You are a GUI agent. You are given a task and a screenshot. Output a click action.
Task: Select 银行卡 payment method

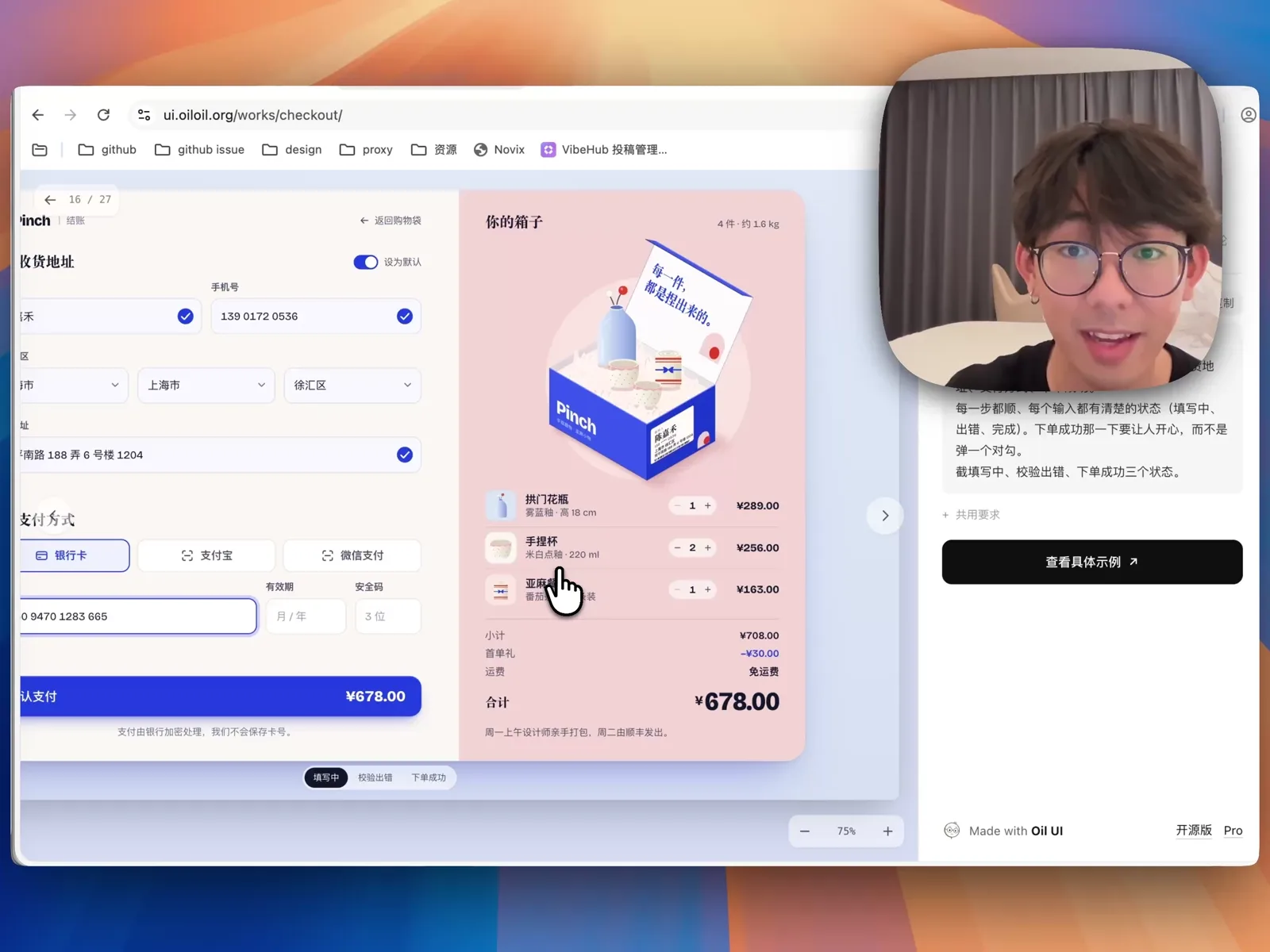coord(75,555)
